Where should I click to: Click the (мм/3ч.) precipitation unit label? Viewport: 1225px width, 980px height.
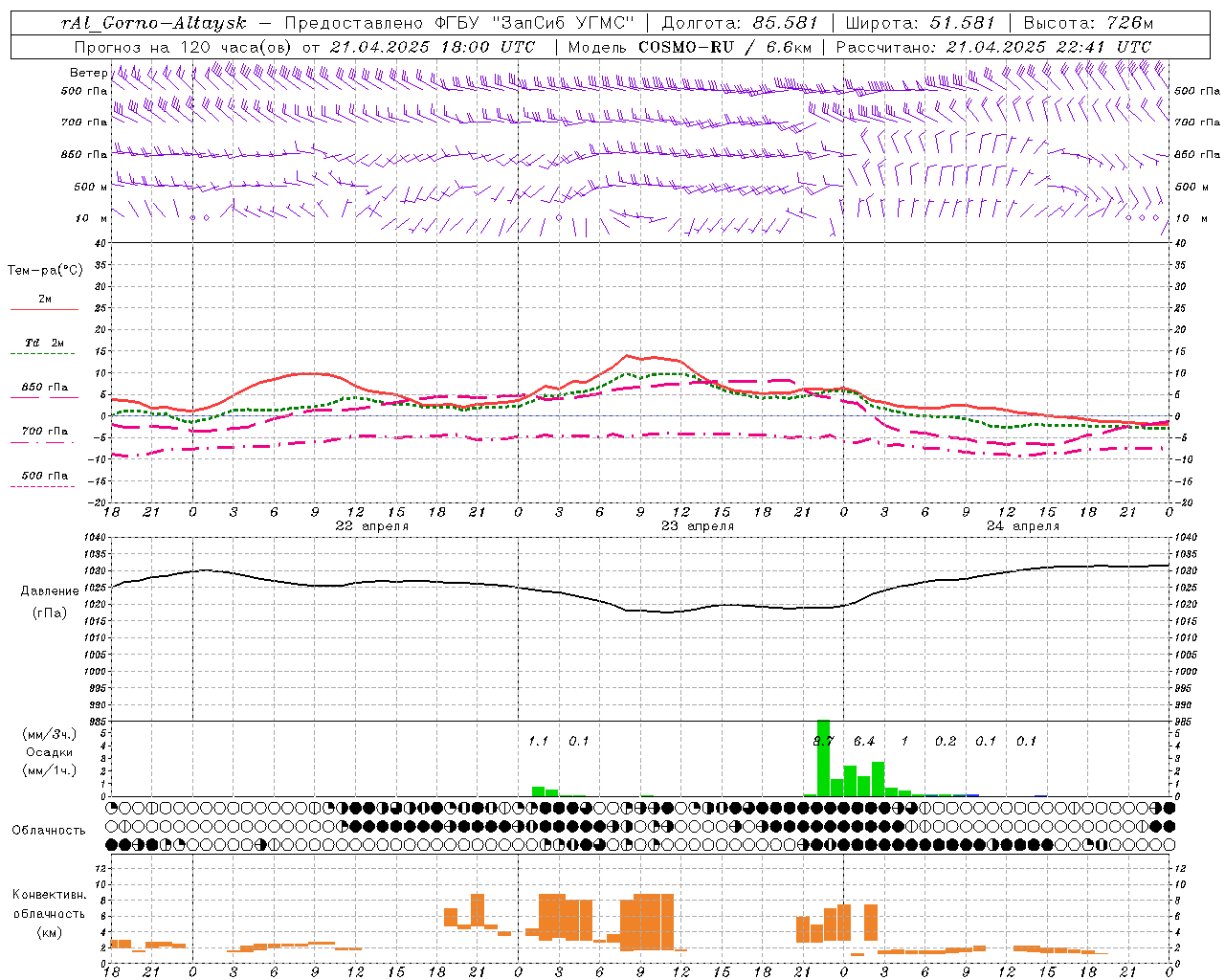click(x=50, y=734)
